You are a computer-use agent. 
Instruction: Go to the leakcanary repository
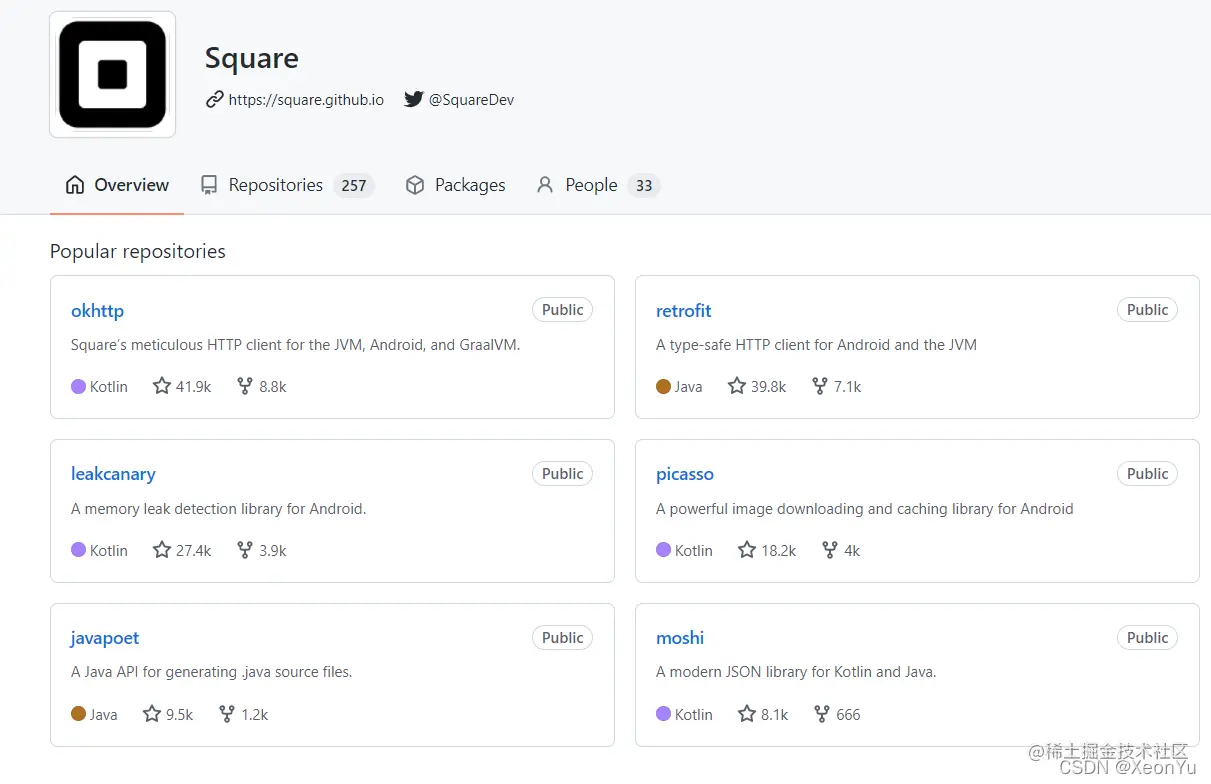(x=113, y=474)
